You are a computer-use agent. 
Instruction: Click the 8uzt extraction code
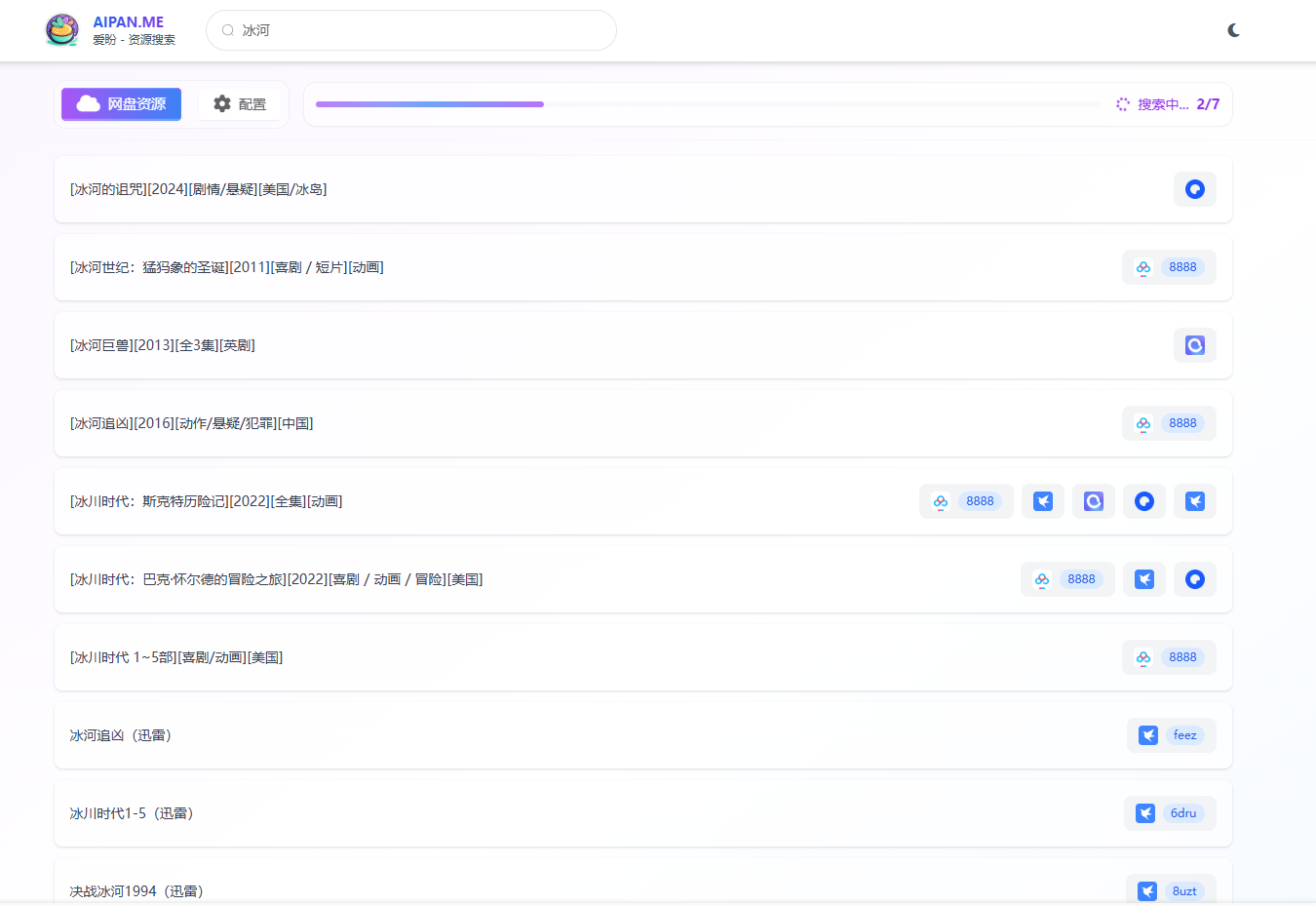[1184, 891]
